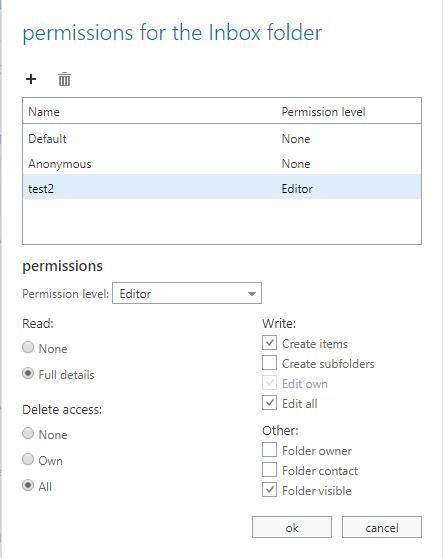Toggle the Create items checkbox
Image resolution: width=443 pixels, height=558 pixels.
pyautogui.click(x=269, y=343)
